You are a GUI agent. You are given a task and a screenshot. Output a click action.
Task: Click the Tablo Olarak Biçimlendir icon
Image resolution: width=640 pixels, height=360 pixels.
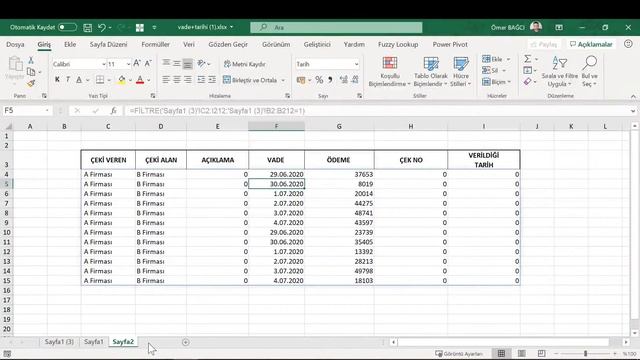[x=431, y=63]
